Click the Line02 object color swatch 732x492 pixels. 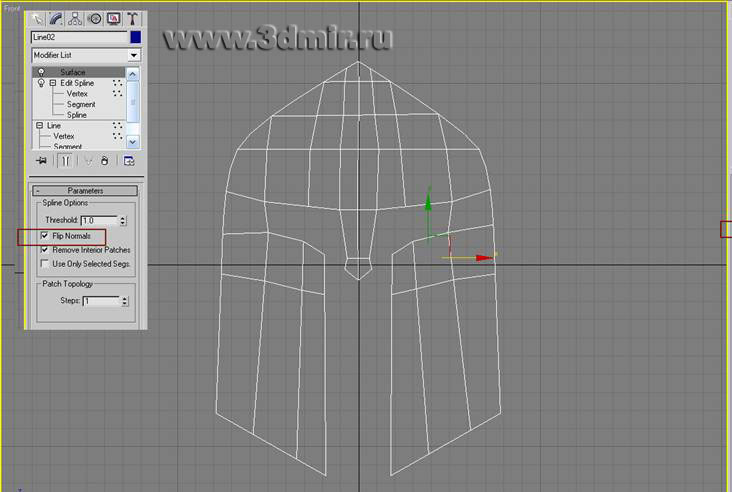tap(135, 37)
